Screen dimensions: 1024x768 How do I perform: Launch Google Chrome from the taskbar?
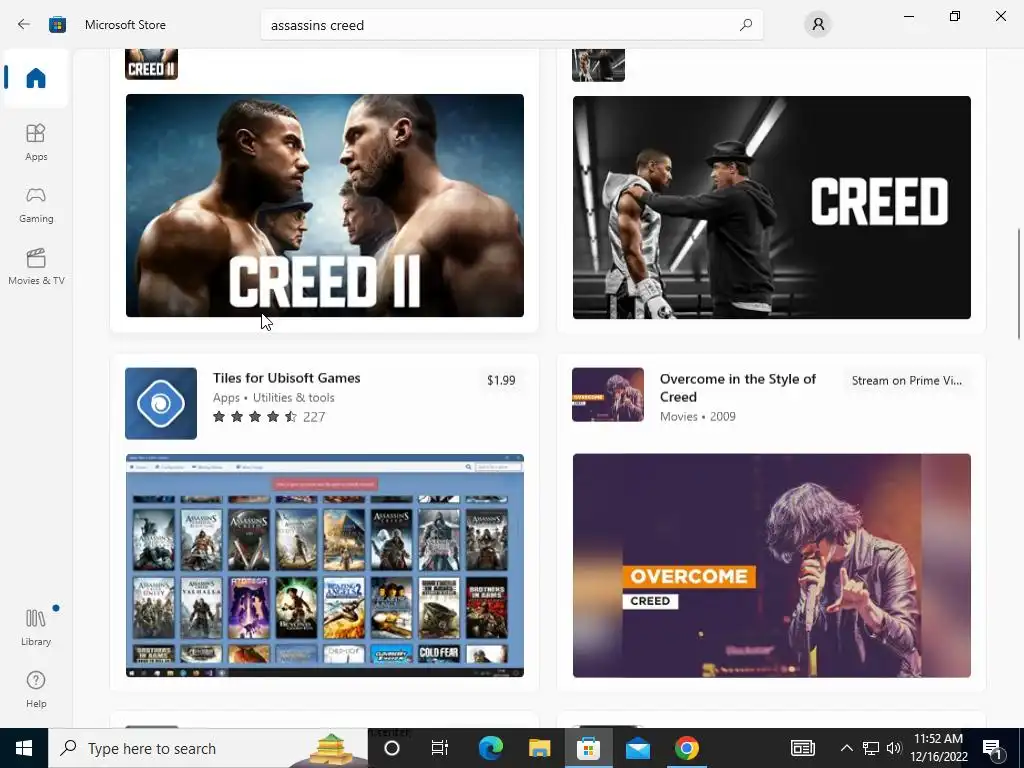pos(686,748)
